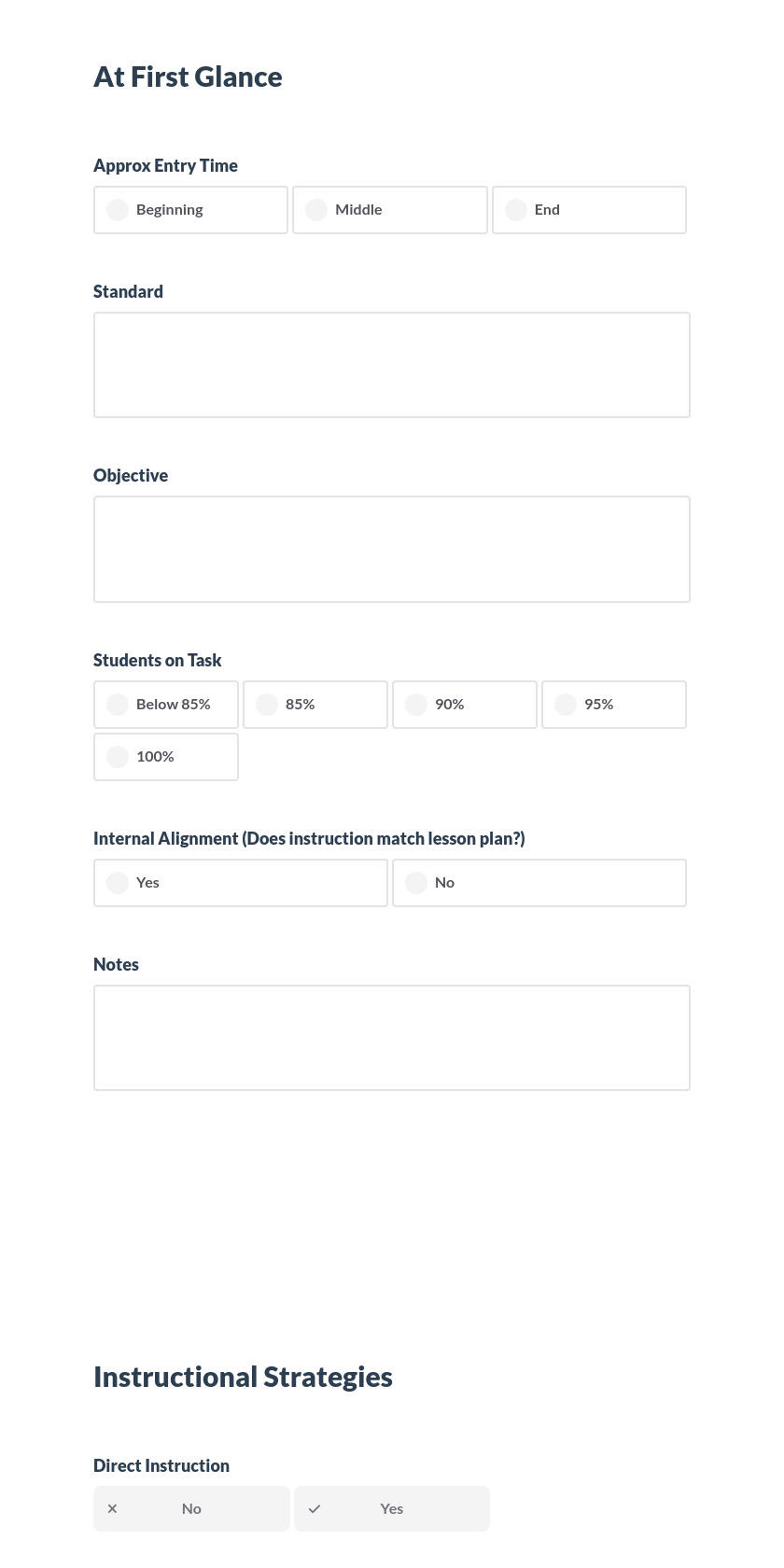Click inside the Standard text area
784x1568 pixels.
[392, 364]
